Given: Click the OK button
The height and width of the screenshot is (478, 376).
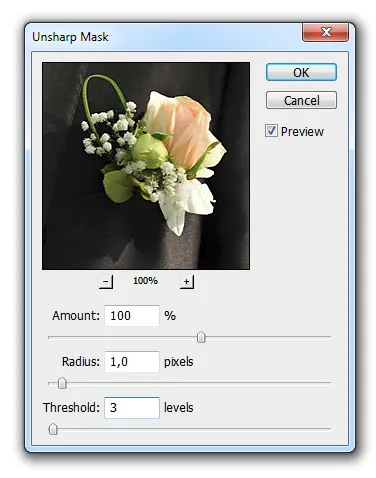Looking at the screenshot, I should pos(301,72).
